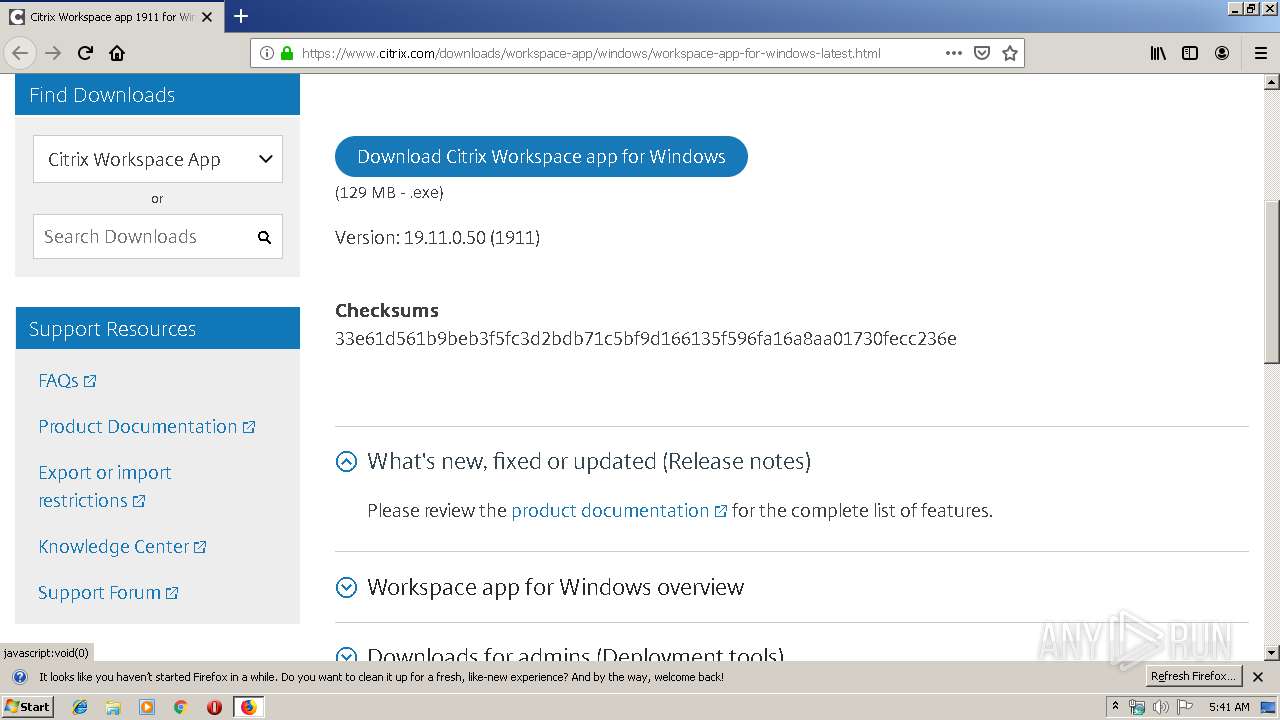Open the Firefox home page icon
The height and width of the screenshot is (720, 1280).
117,53
